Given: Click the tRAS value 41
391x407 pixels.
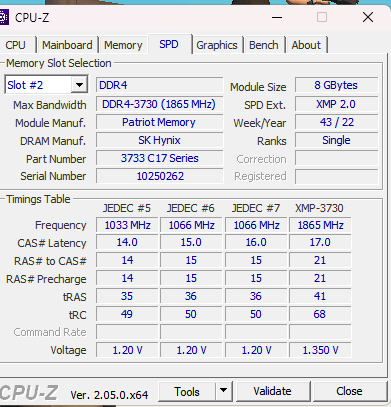Looking at the screenshot, I should point(320,296).
